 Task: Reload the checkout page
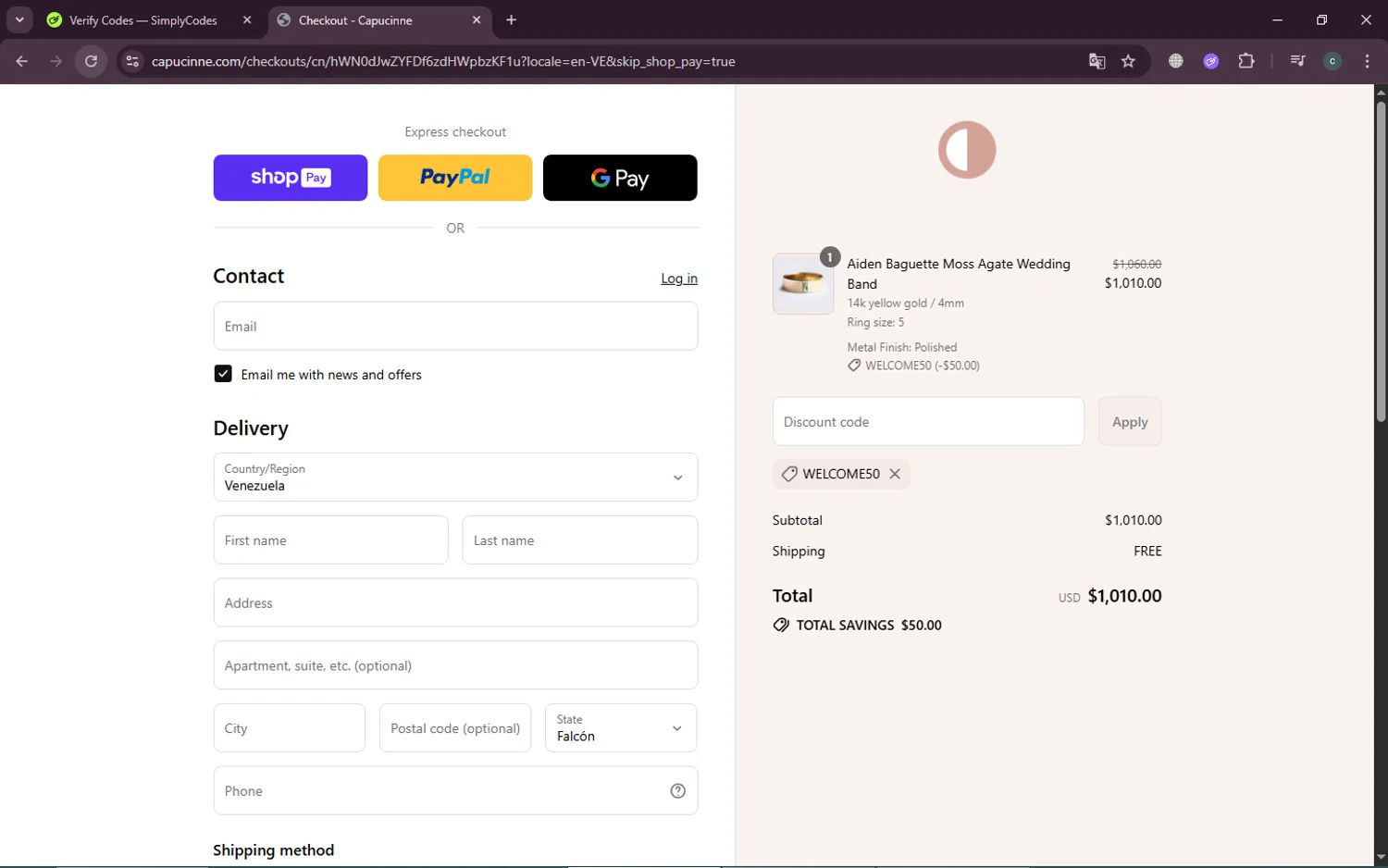(91, 61)
